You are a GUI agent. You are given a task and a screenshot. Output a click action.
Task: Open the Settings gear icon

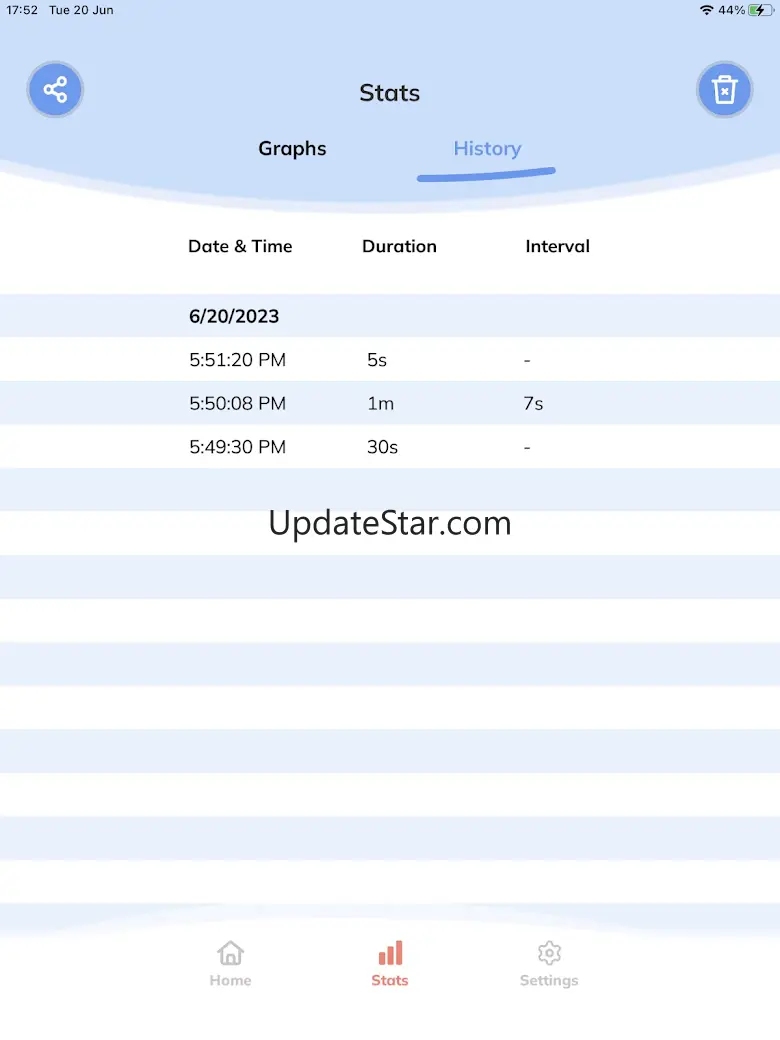tap(549, 953)
